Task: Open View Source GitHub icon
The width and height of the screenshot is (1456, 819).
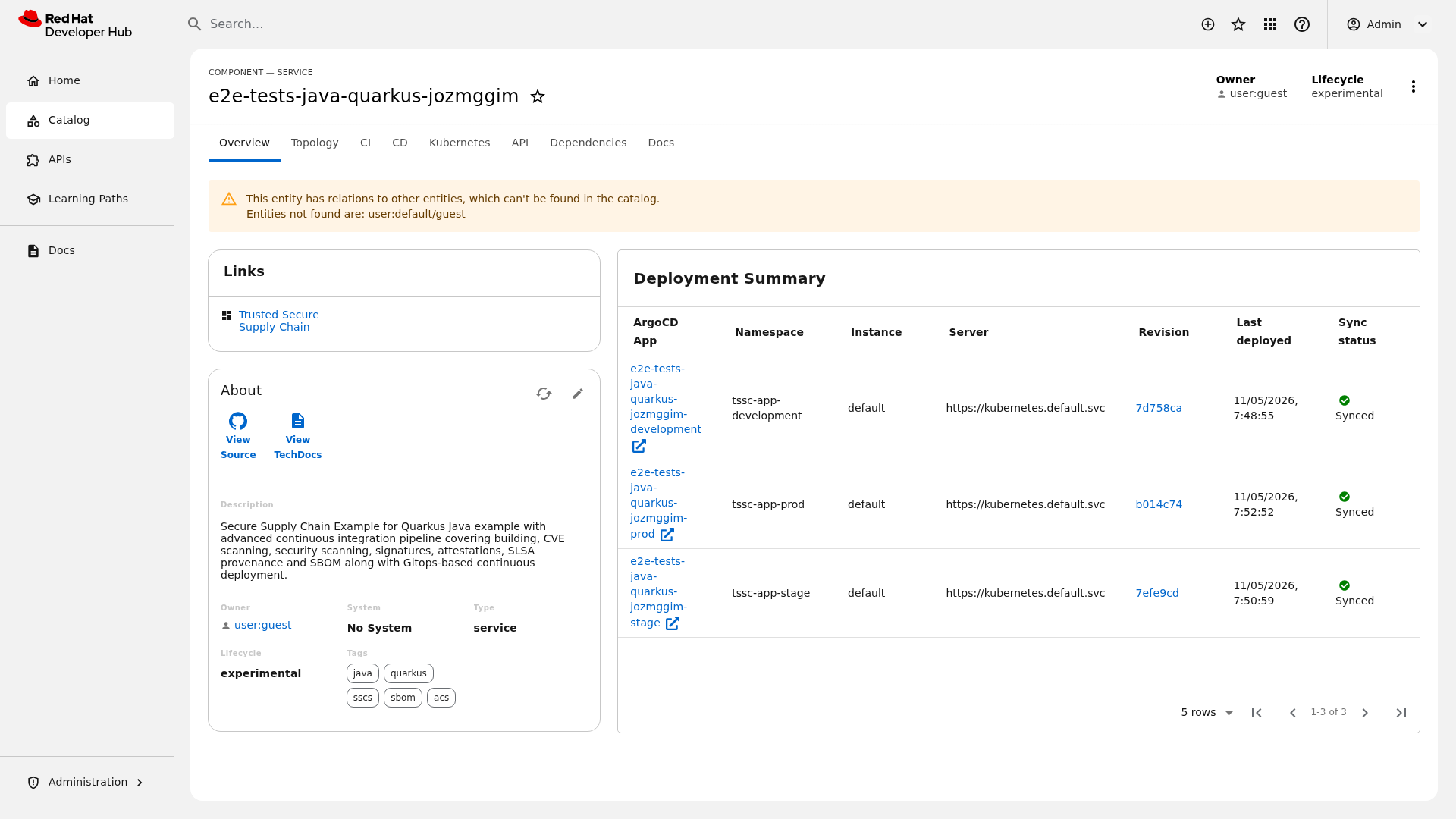Action: tap(238, 421)
